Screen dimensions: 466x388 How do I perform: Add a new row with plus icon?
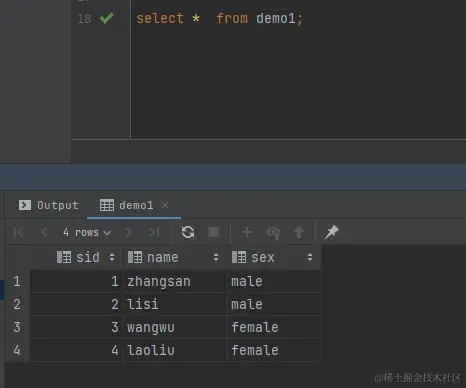[x=247, y=232]
